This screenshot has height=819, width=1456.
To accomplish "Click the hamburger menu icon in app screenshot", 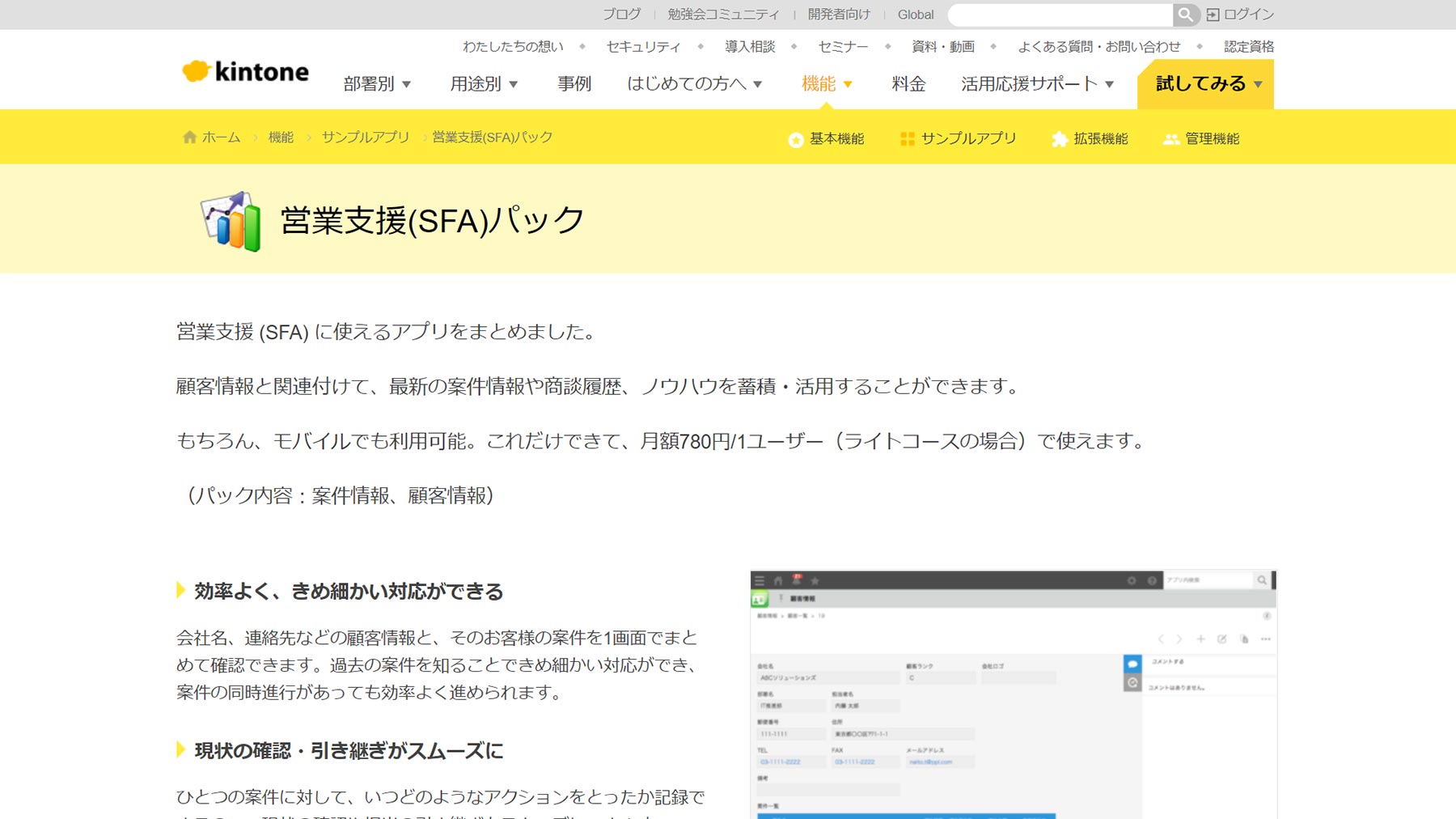I will [x=759, y=580].
